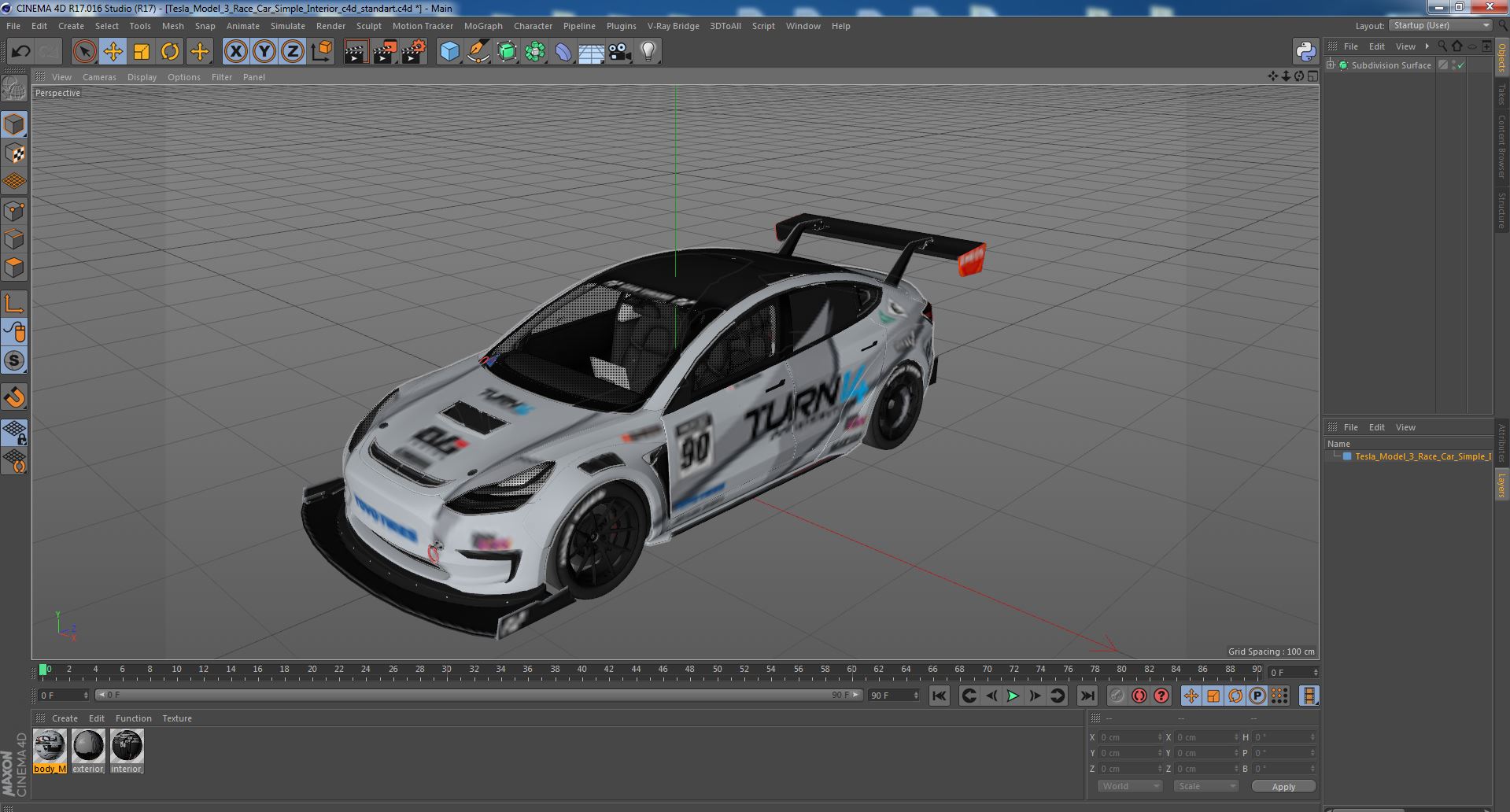This screenshot has width=1510, height=812.
Task: Toggle Subdivision Surface visibility dots
Action: coord(1453,65)
